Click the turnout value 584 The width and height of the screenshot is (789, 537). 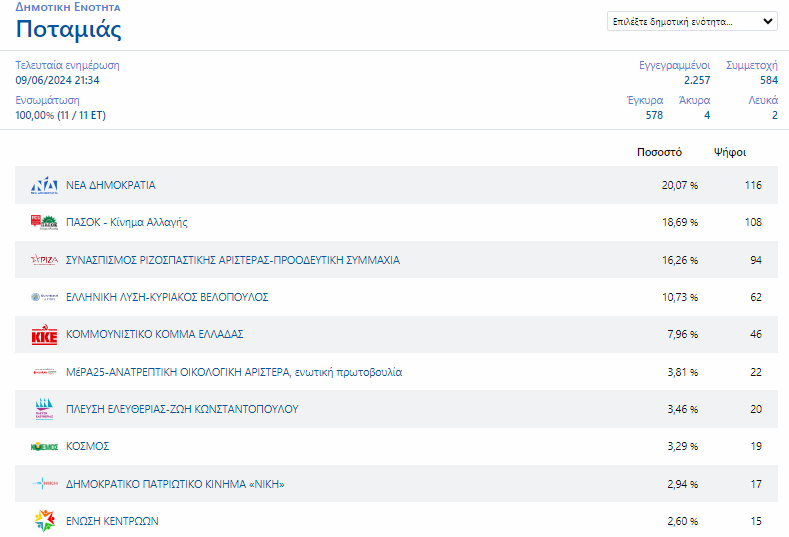pos(769,80)
